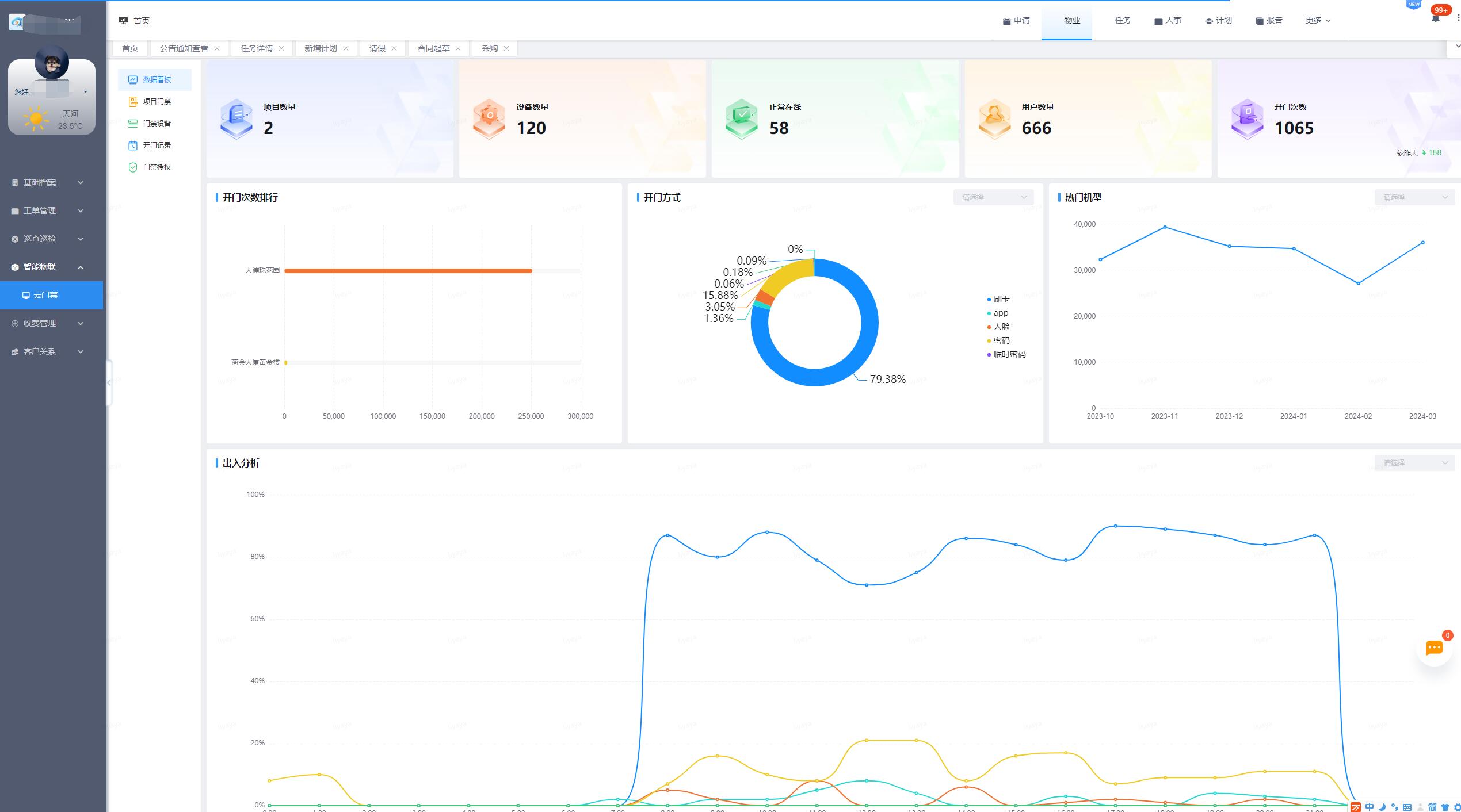1461x812 pixels.
Task: Close the 任务详情 tab
Action: [x=281, y=48]
